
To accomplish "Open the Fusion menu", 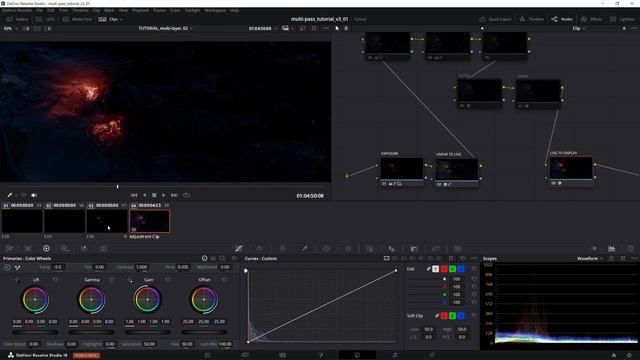I will [x=159, y=10].
